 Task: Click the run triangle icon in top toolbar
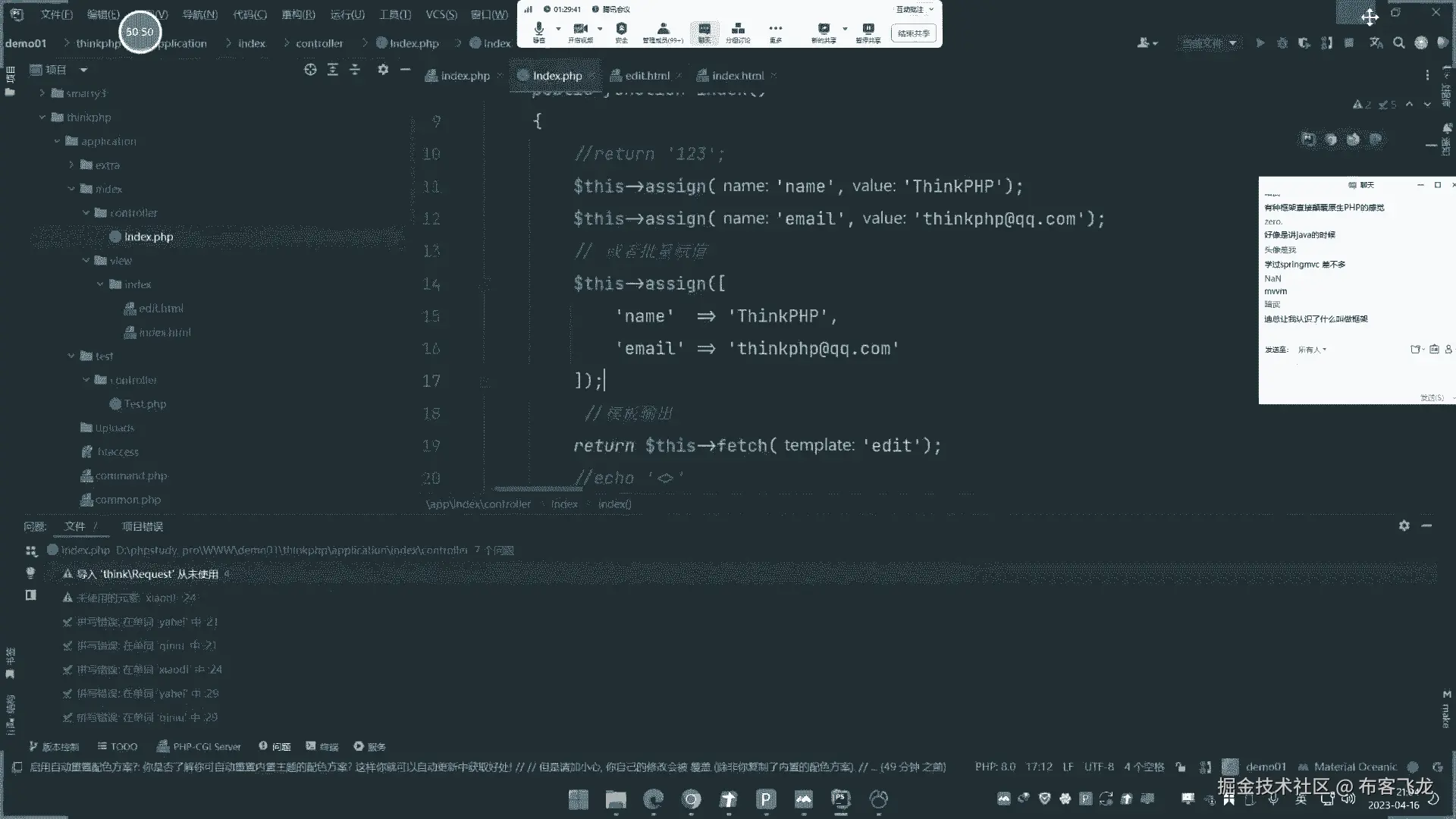click(x=1260, y=43)
